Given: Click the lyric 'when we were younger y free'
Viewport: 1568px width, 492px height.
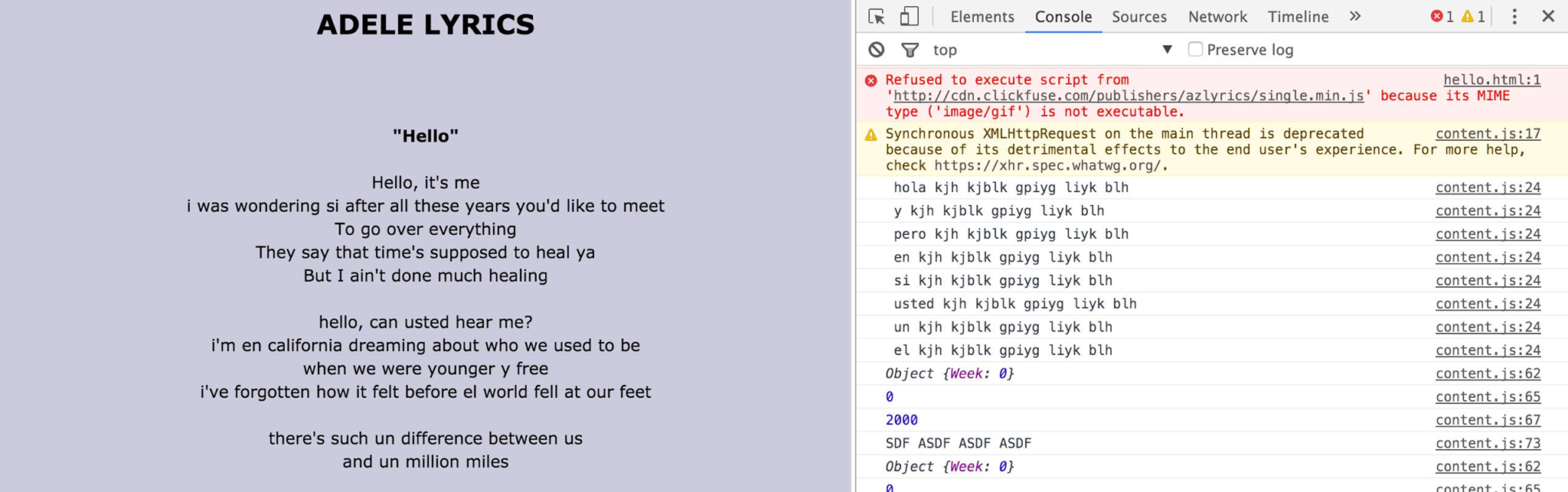Looking at the screenshot, I should [x=426, y=369].
